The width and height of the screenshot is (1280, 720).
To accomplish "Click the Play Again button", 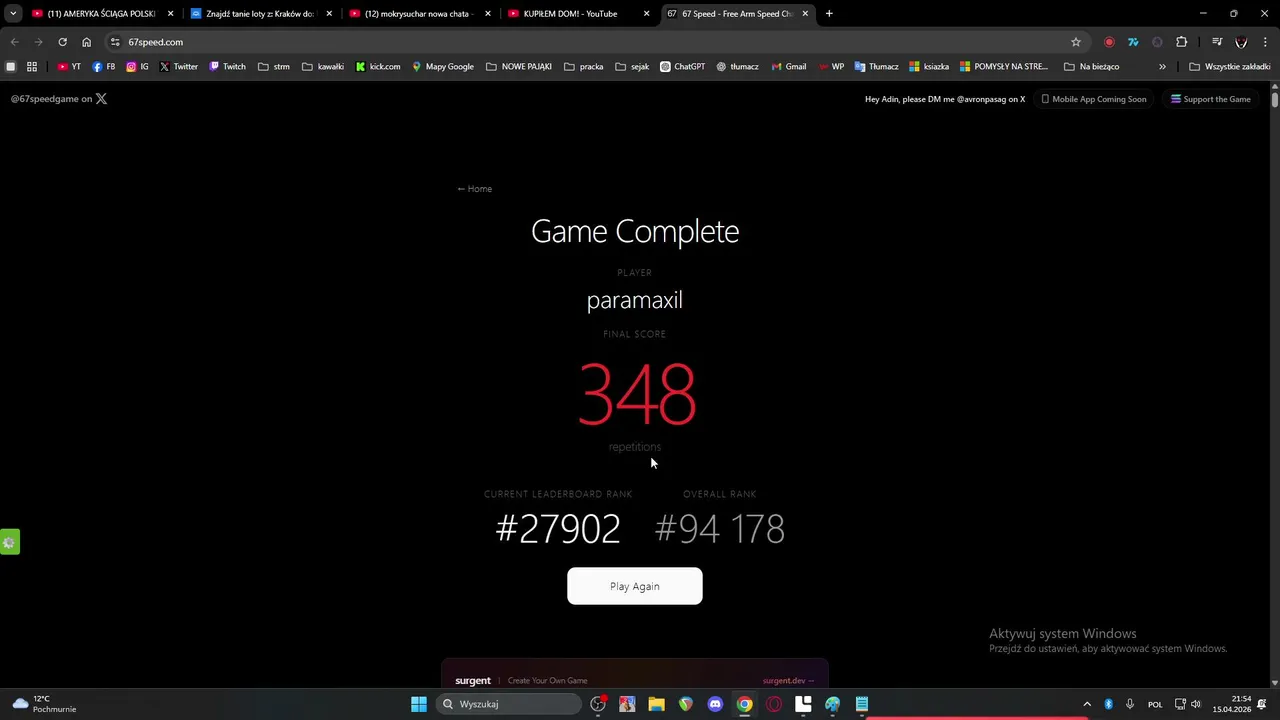I will 634,586.
